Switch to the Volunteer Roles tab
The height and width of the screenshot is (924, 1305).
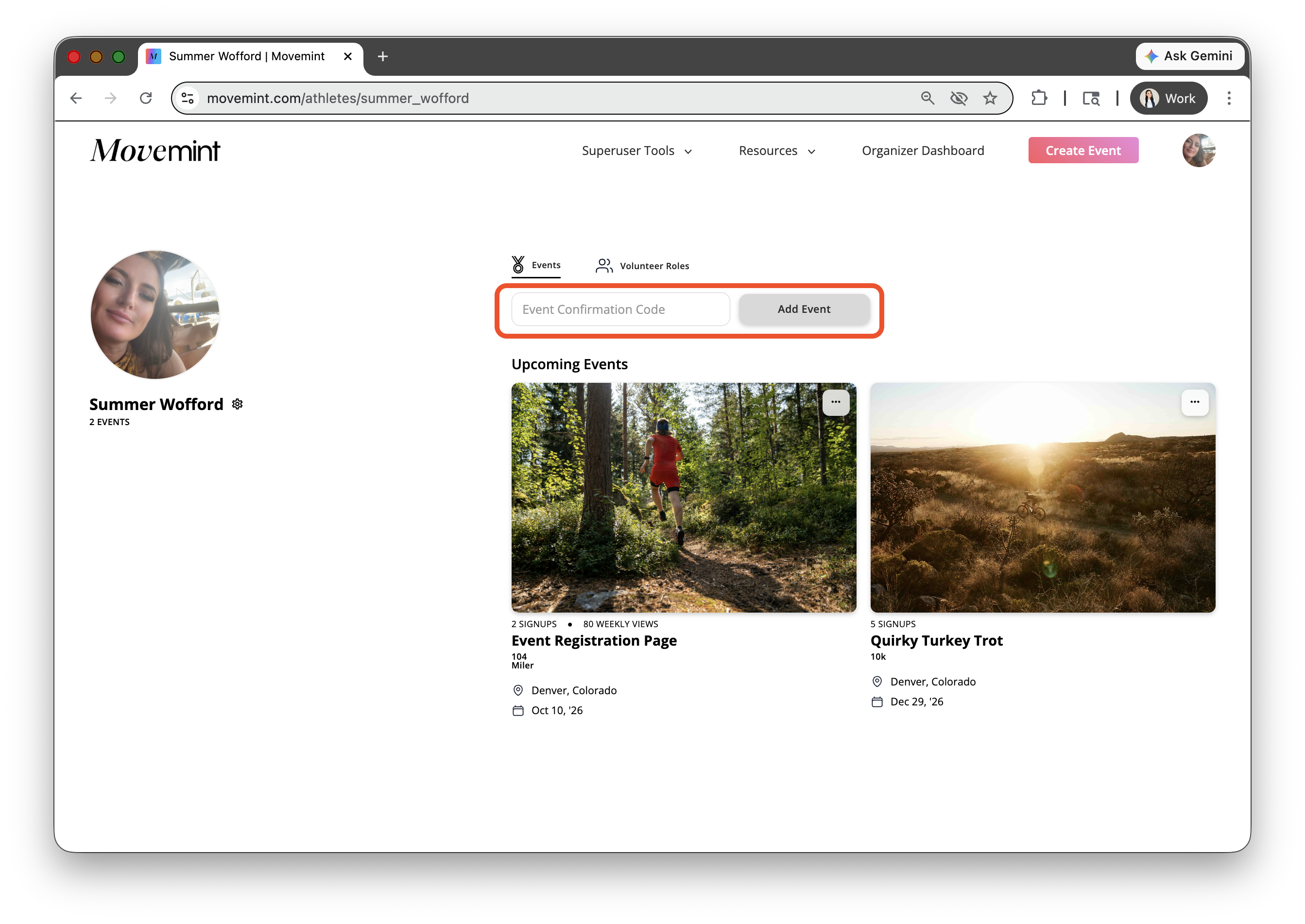click(x=642, y=266)
